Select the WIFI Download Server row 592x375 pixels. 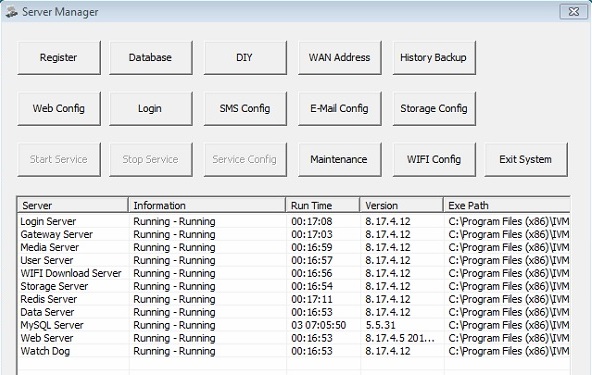pos(294,273)
